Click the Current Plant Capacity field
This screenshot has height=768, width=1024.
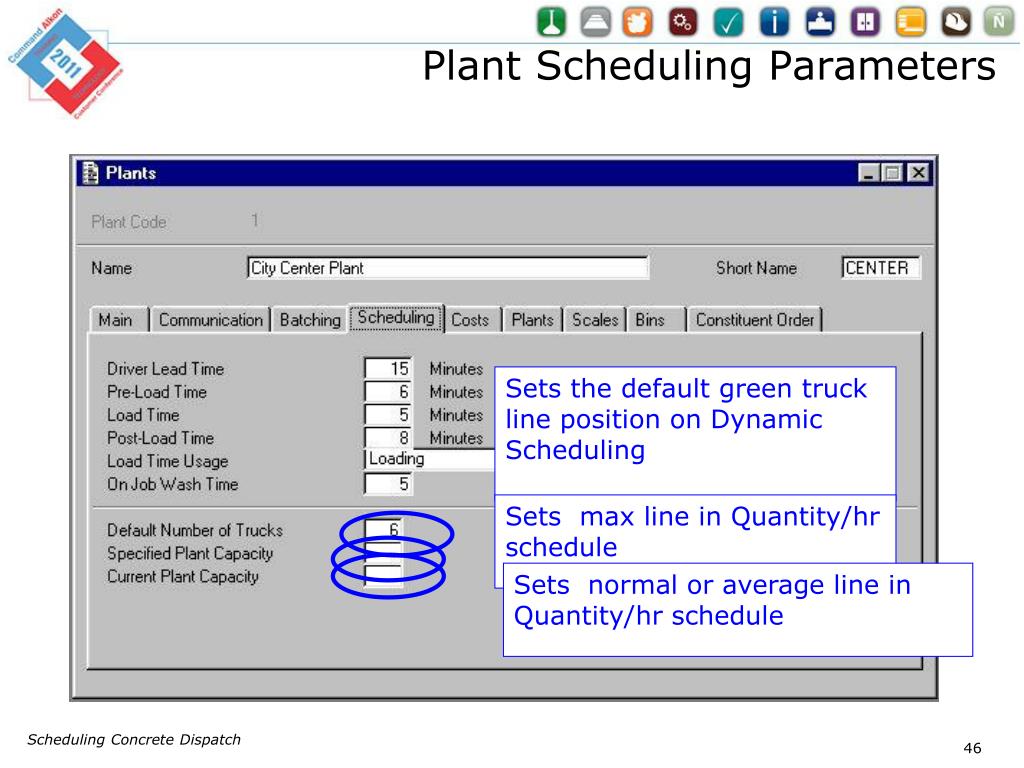[383, 576]
